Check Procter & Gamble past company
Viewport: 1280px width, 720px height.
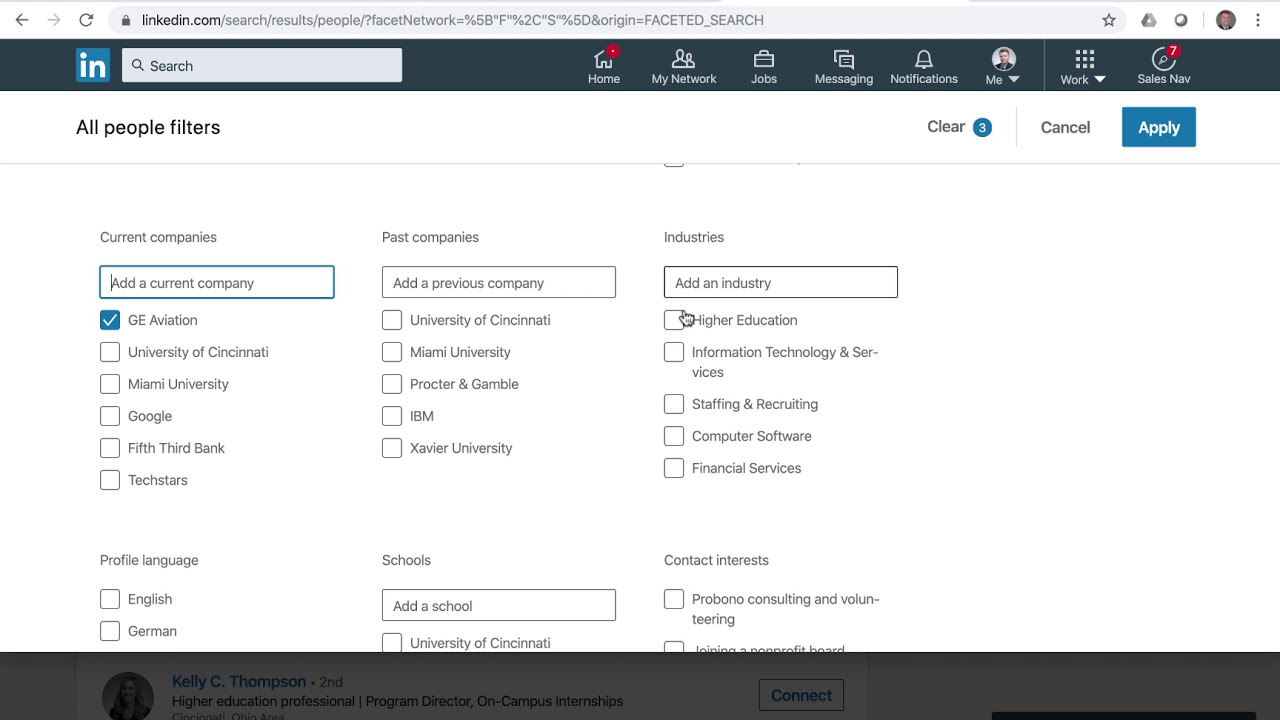pyautogui.click(x=392, y=384)
